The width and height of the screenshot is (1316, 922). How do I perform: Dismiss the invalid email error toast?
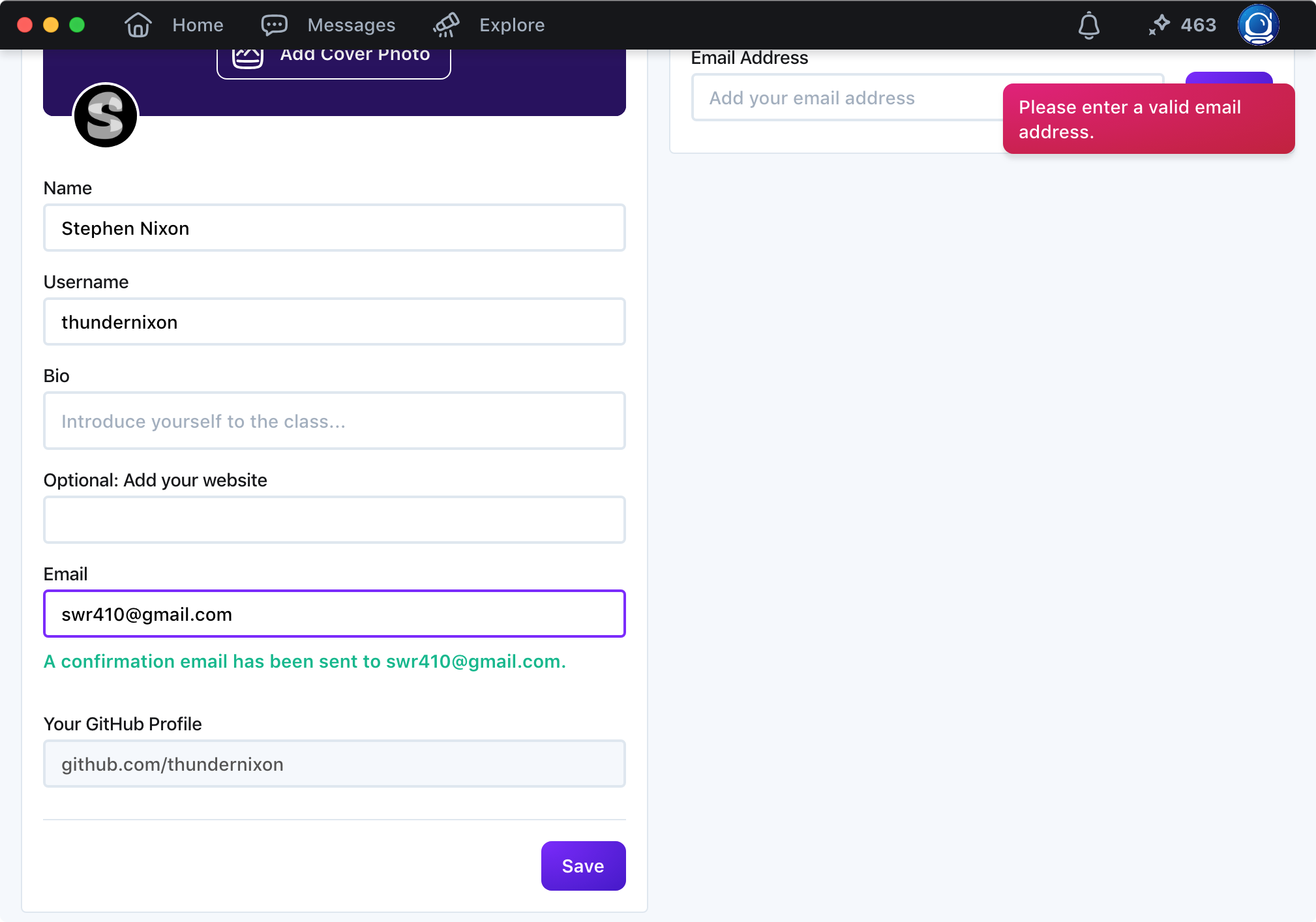pyautogui.click(x=1148, y=119)
